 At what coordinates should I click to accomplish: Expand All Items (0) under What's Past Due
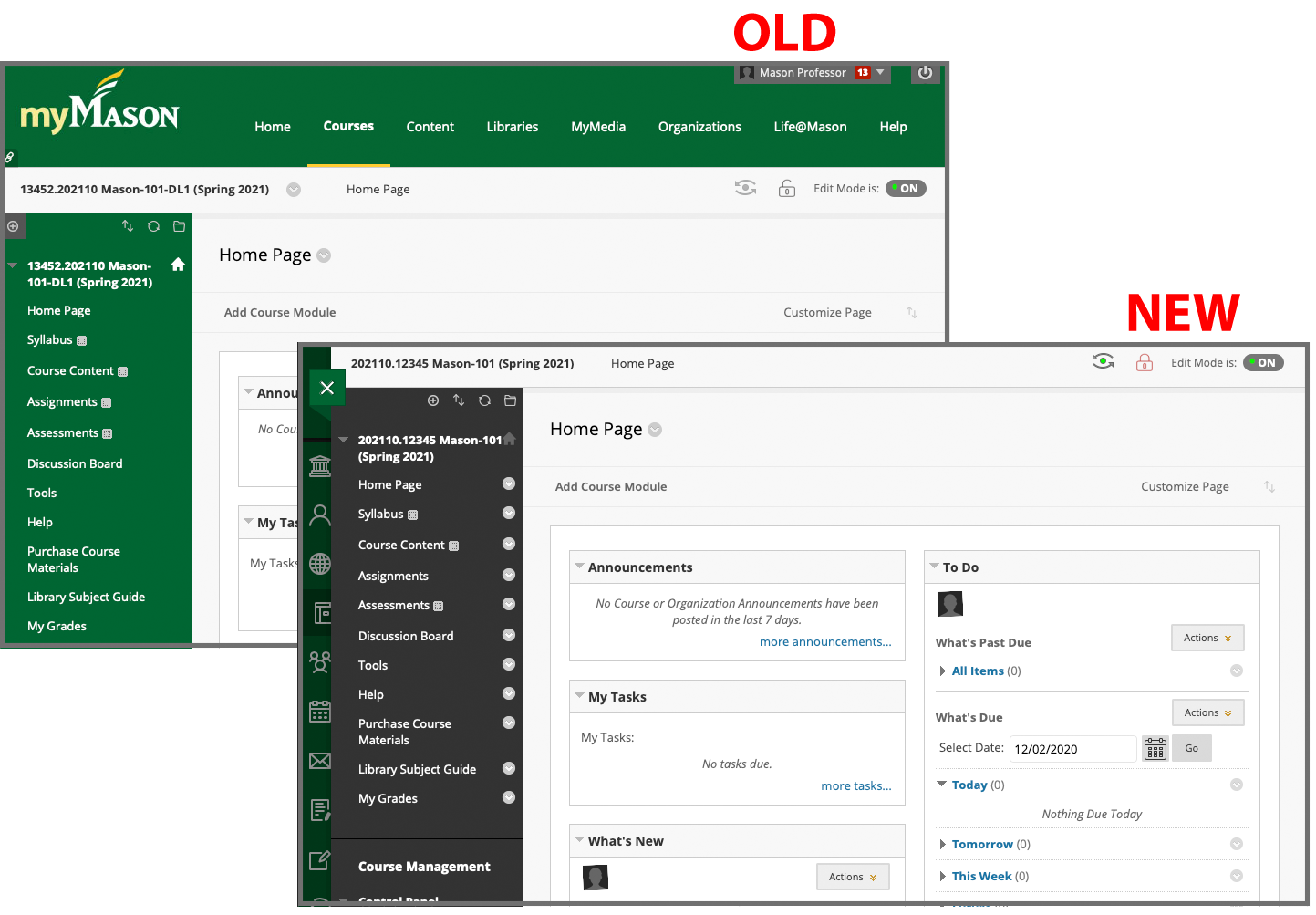tap(942, 671)
